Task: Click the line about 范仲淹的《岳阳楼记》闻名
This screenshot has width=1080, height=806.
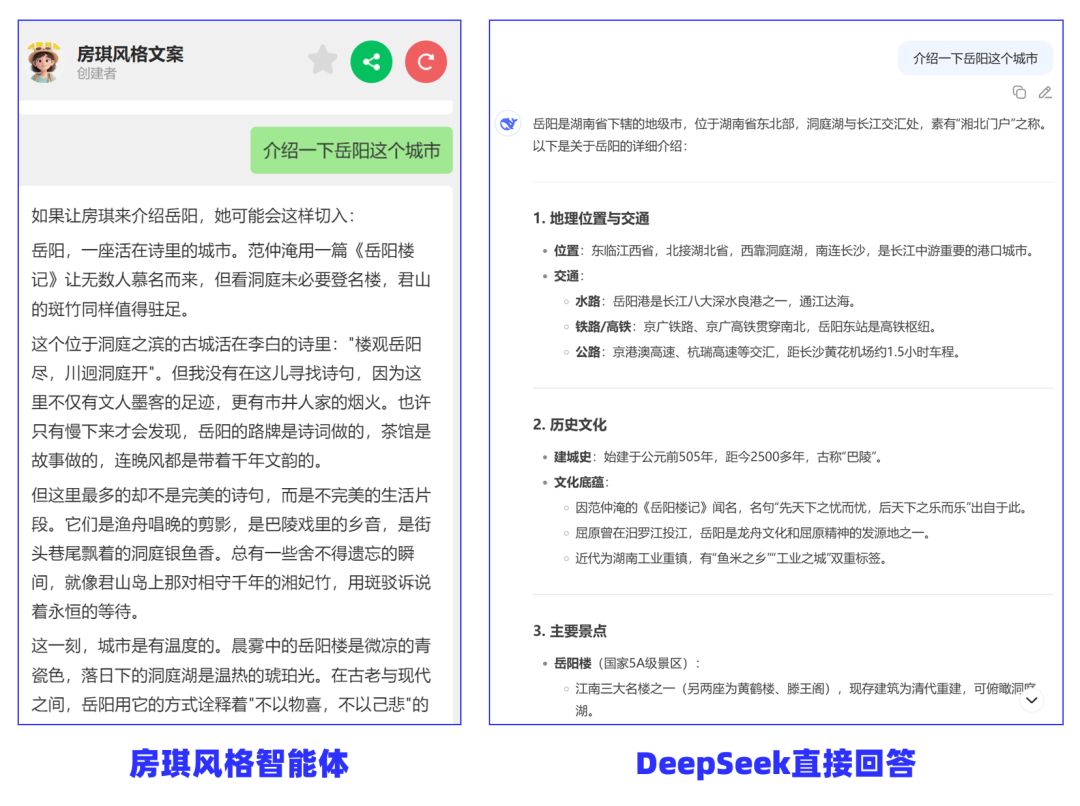Action: (x=803, y=508)
